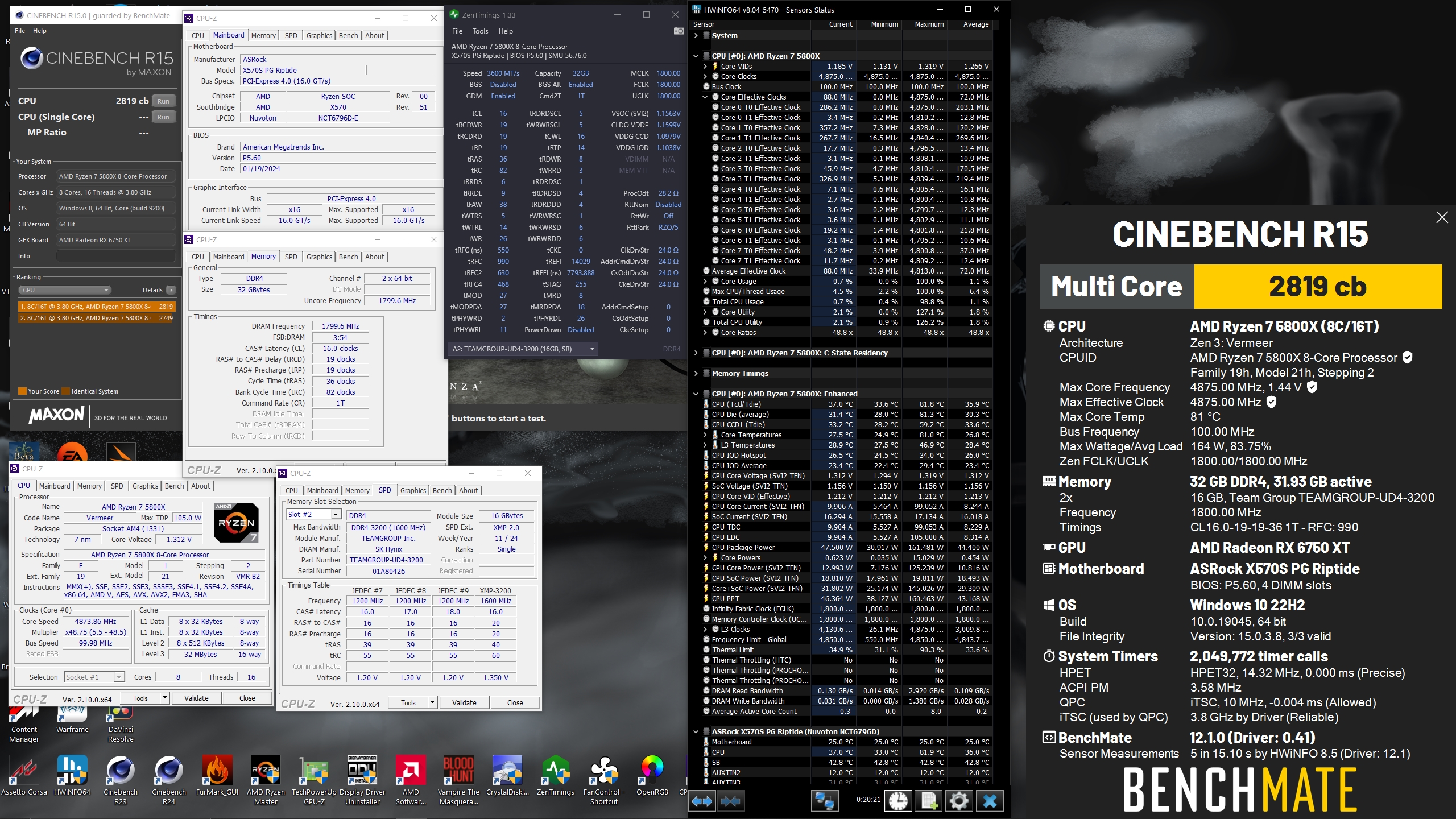Select Bench tab in CPU-Z memory window

(348, 257)
